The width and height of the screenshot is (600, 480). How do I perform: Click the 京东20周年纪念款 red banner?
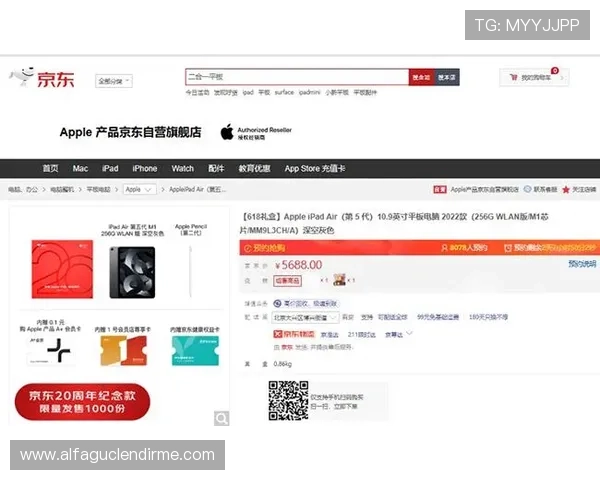(82, 402)
